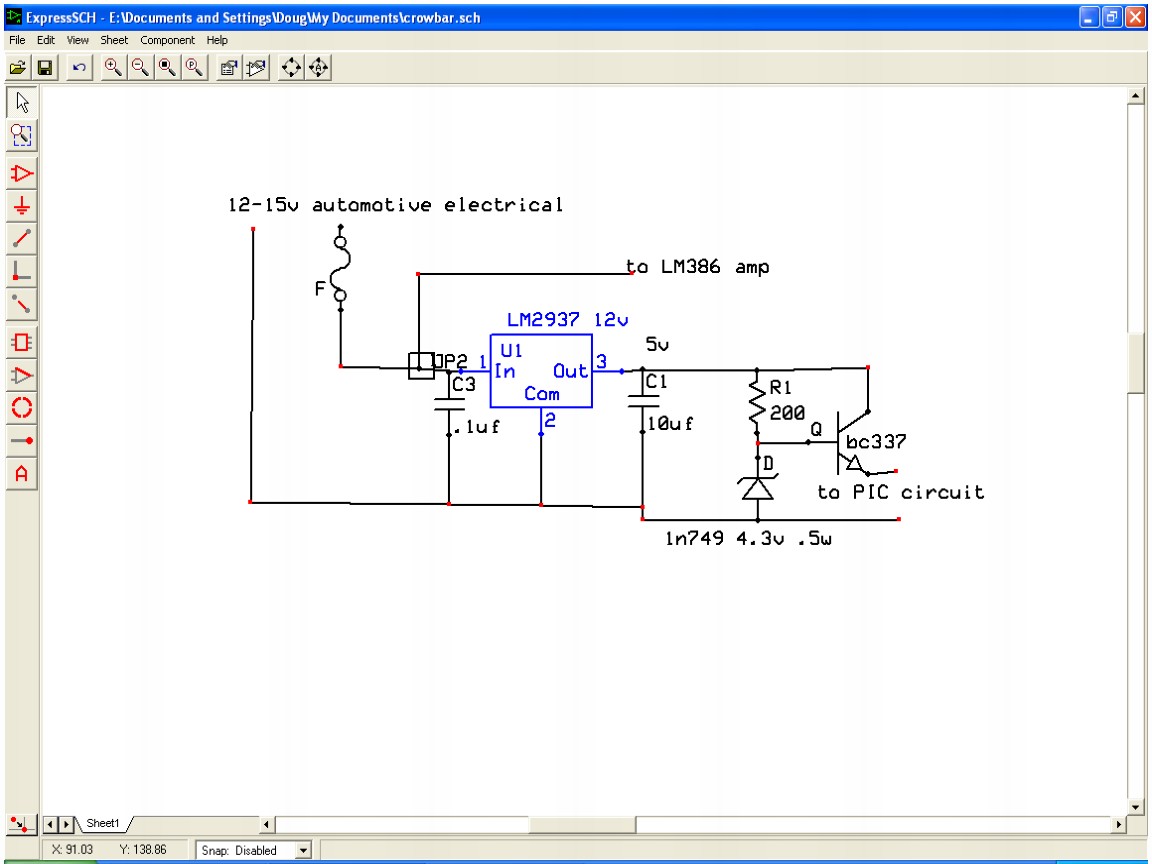The height and width of the screenshot is (864, 1152).
Task: Undo the last action
Action: coord(79,68)
